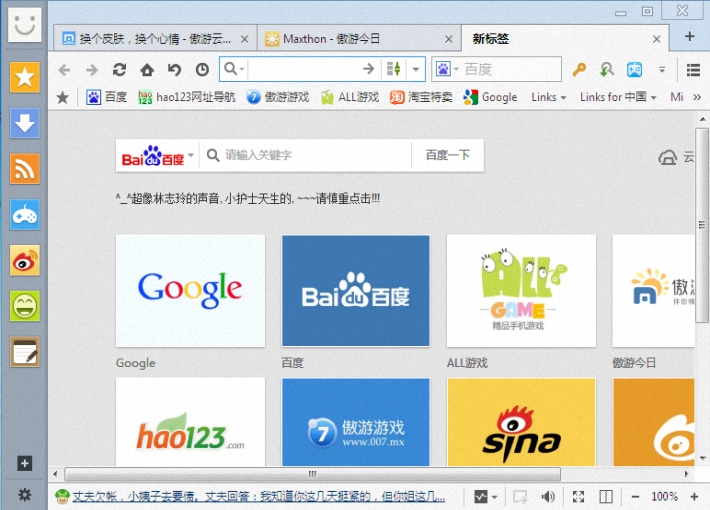Open sidebar settings gear icon
The image size is (710, 510).
pos(24,495)
